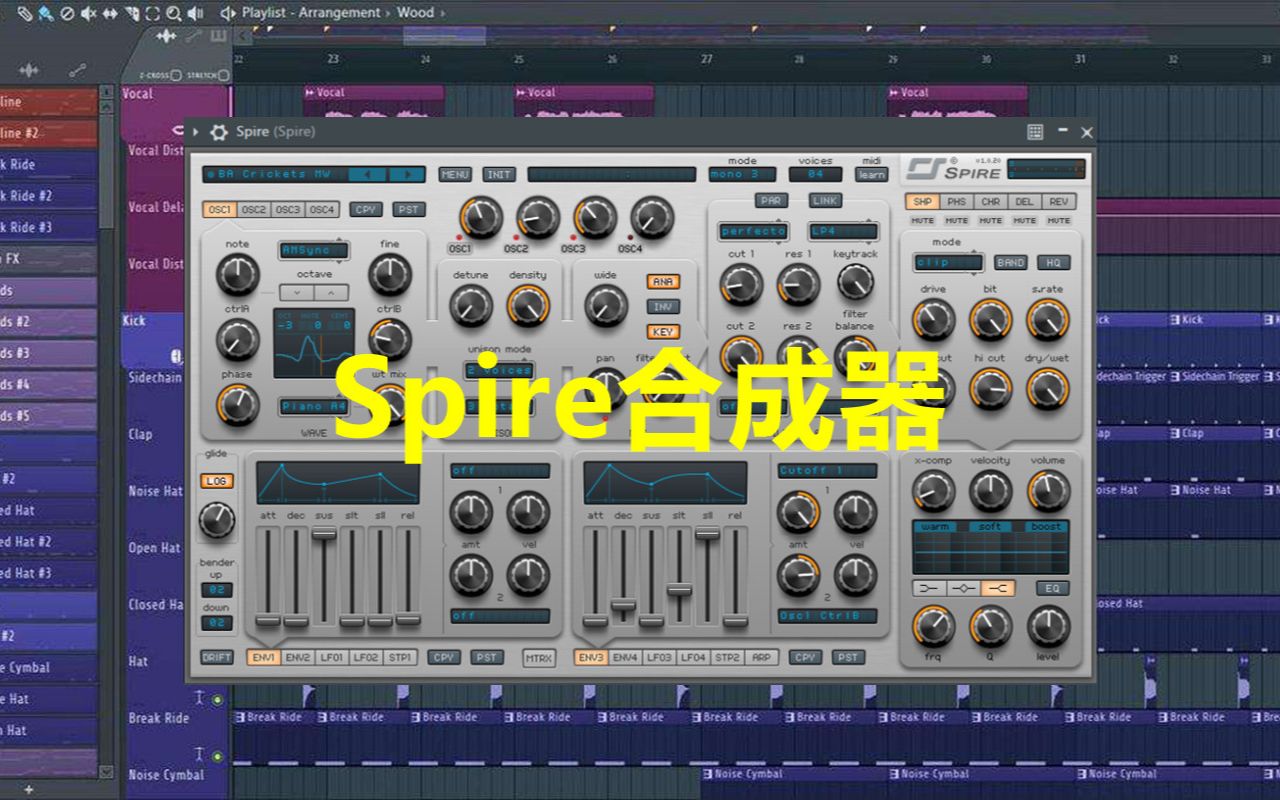Toggle the HQ shaper button
This screenshot has width=1280, height=800.
1053,263
